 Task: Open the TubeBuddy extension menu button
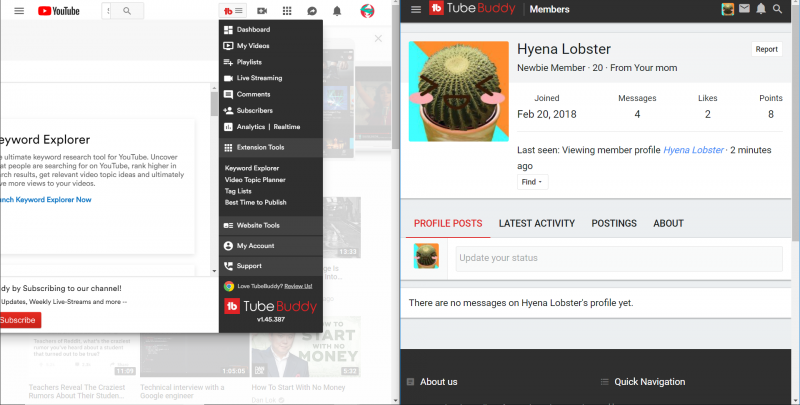click(x=233, y=11)
